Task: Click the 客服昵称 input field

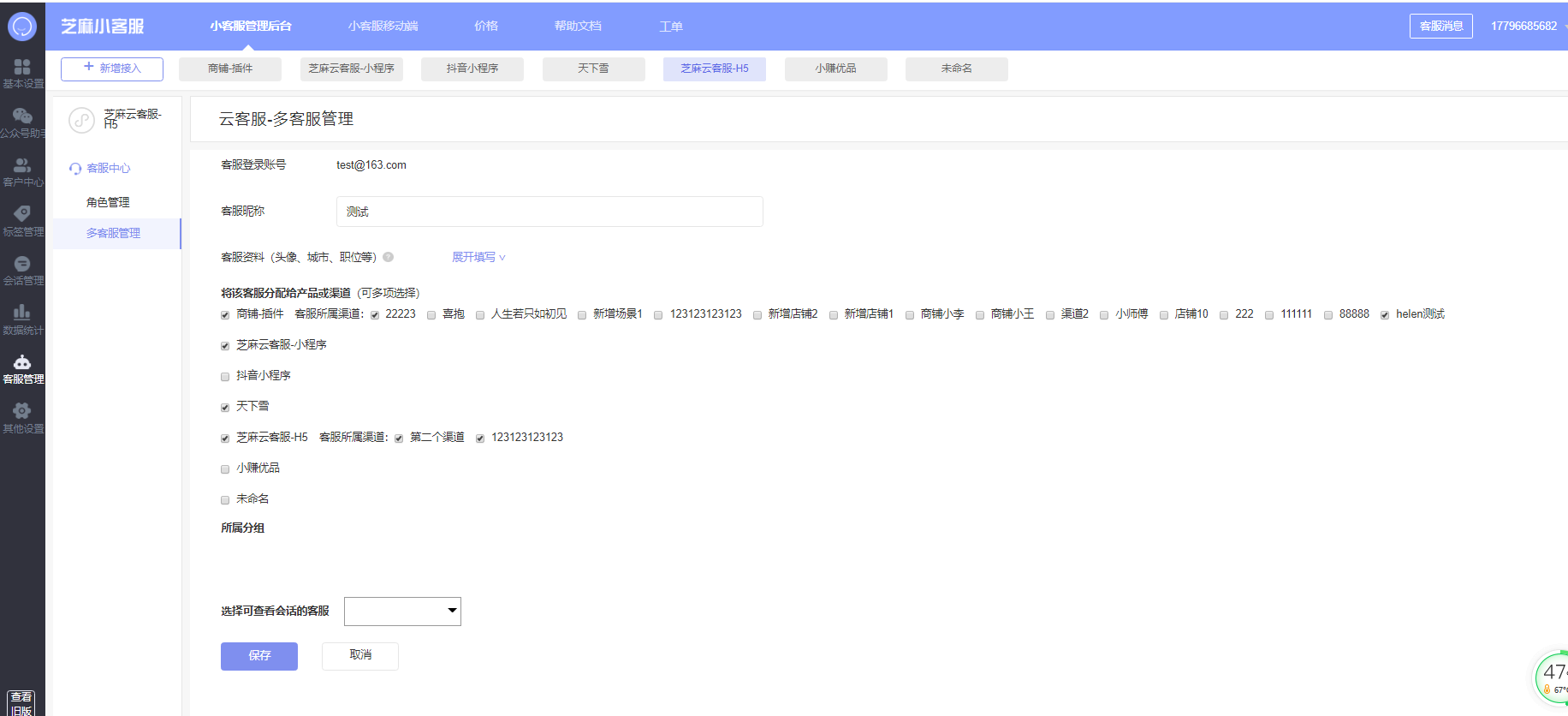Action: pyautogui.click(x=549, y=212)
